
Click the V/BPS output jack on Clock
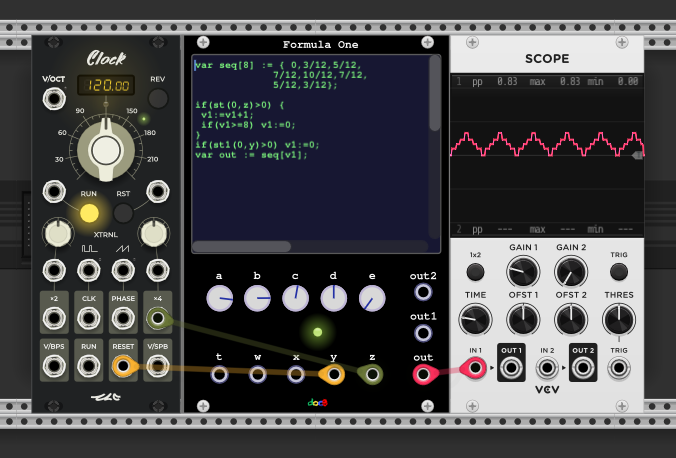54,366
